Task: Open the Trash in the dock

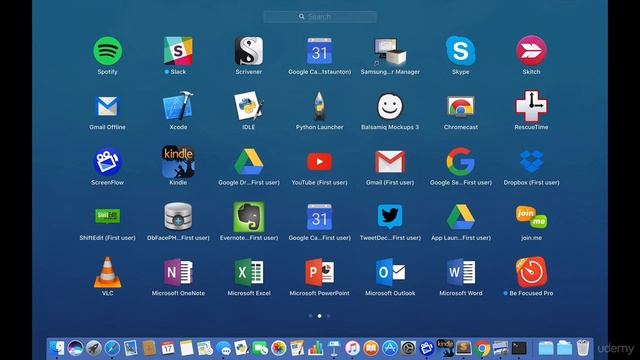Action: click(583, 348)
